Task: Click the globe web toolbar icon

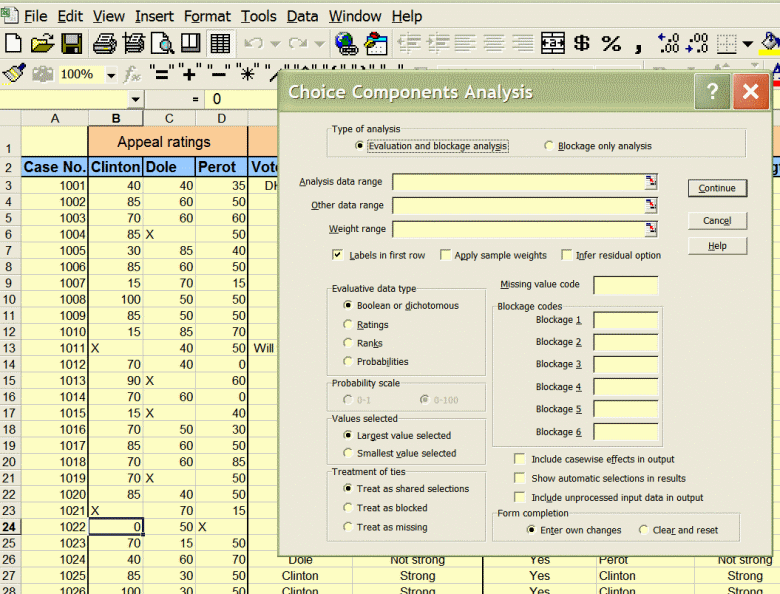Action: 346,43
